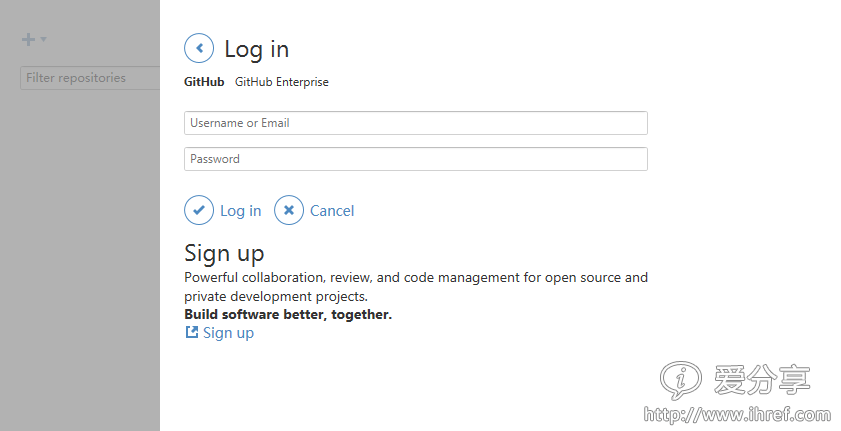Click the checkmark circle icon for Log in
Viewport: 841px width, 431px height.
(x=199, y=210)
